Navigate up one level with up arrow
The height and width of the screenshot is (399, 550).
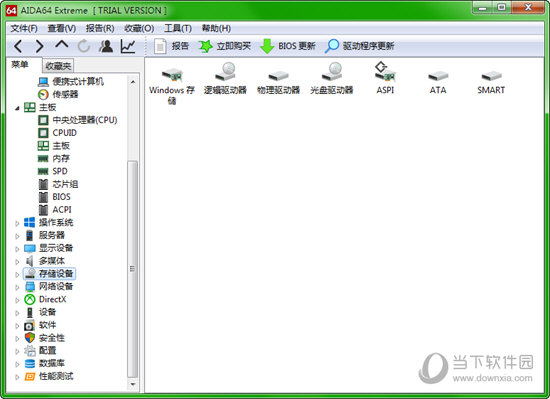point(62,45)
